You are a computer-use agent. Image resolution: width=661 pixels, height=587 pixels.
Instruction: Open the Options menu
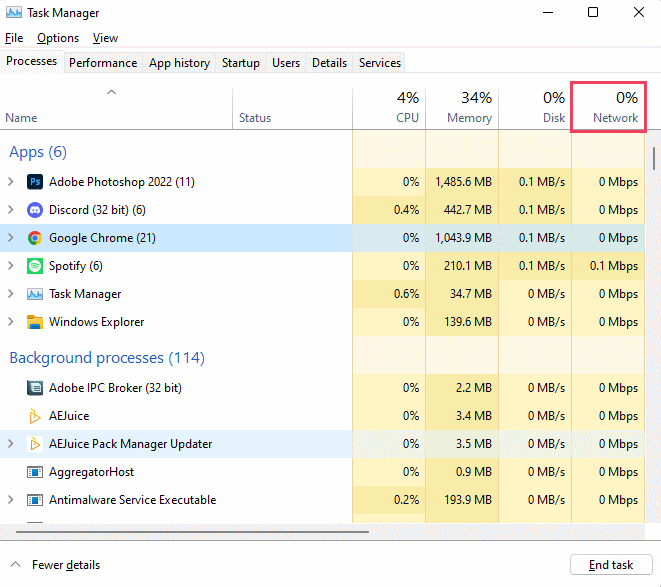point(58,38)
